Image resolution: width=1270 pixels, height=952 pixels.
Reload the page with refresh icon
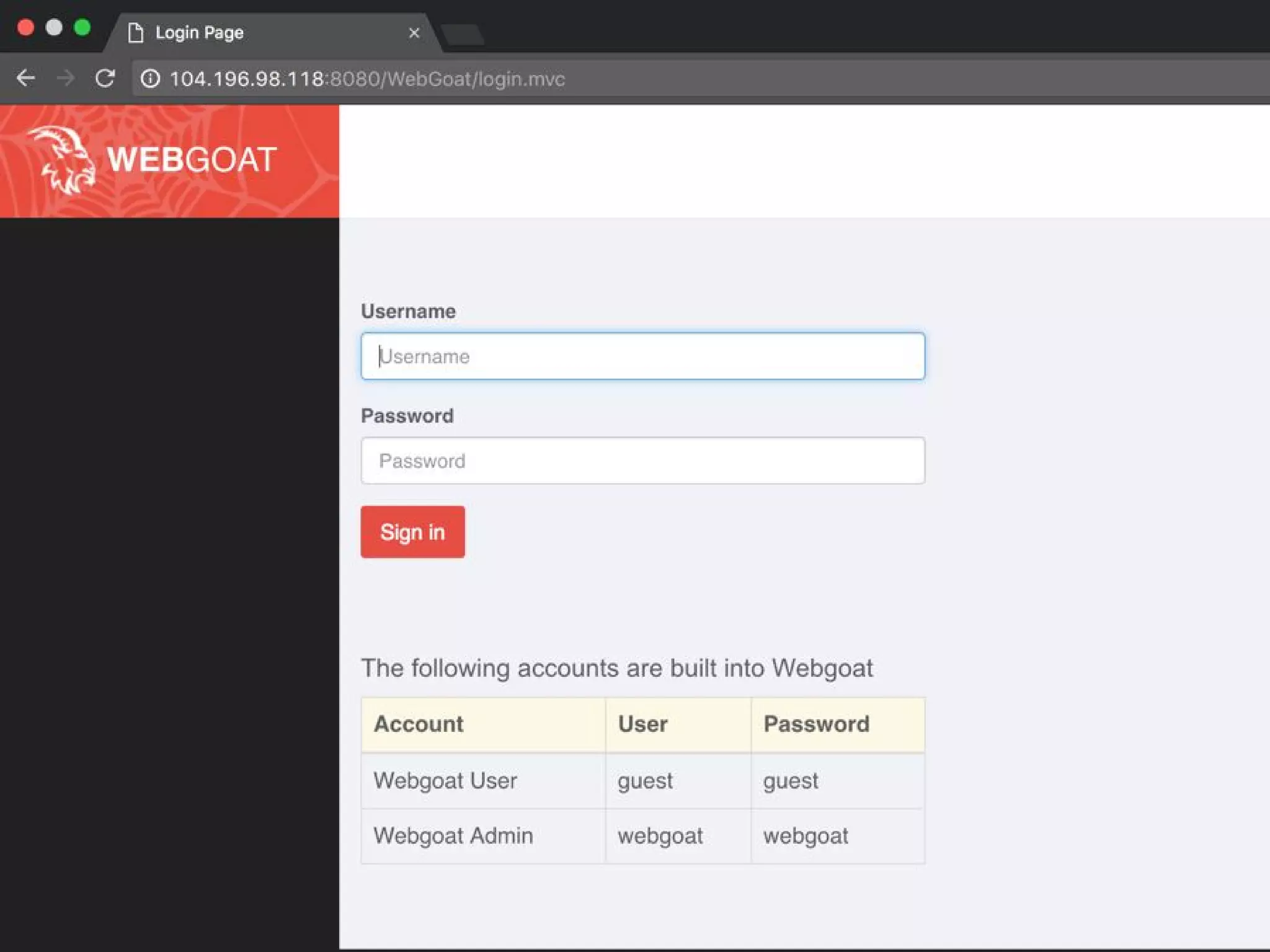click(105, 79)
